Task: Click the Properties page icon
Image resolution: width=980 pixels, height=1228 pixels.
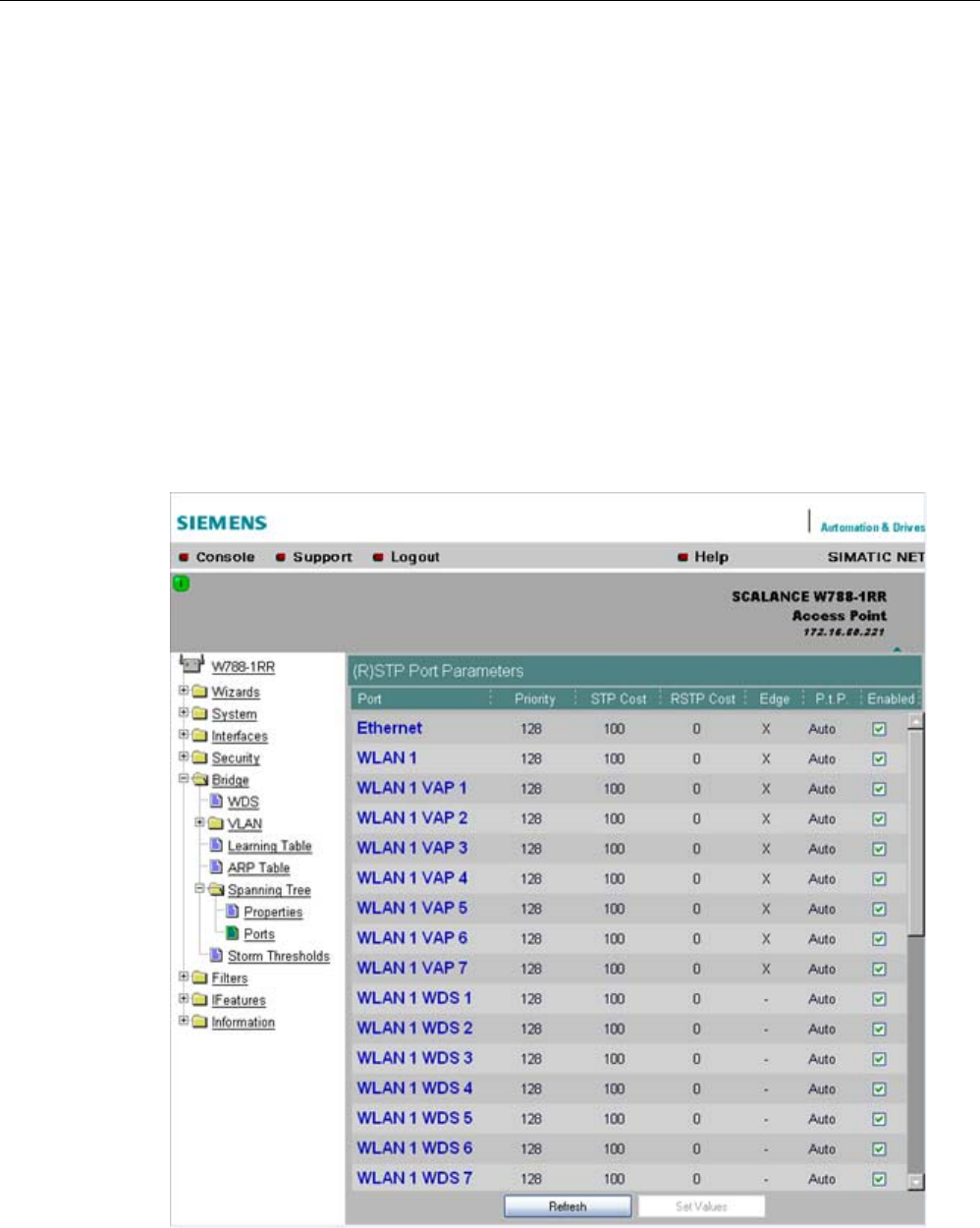Action: (x=233, y=912)
